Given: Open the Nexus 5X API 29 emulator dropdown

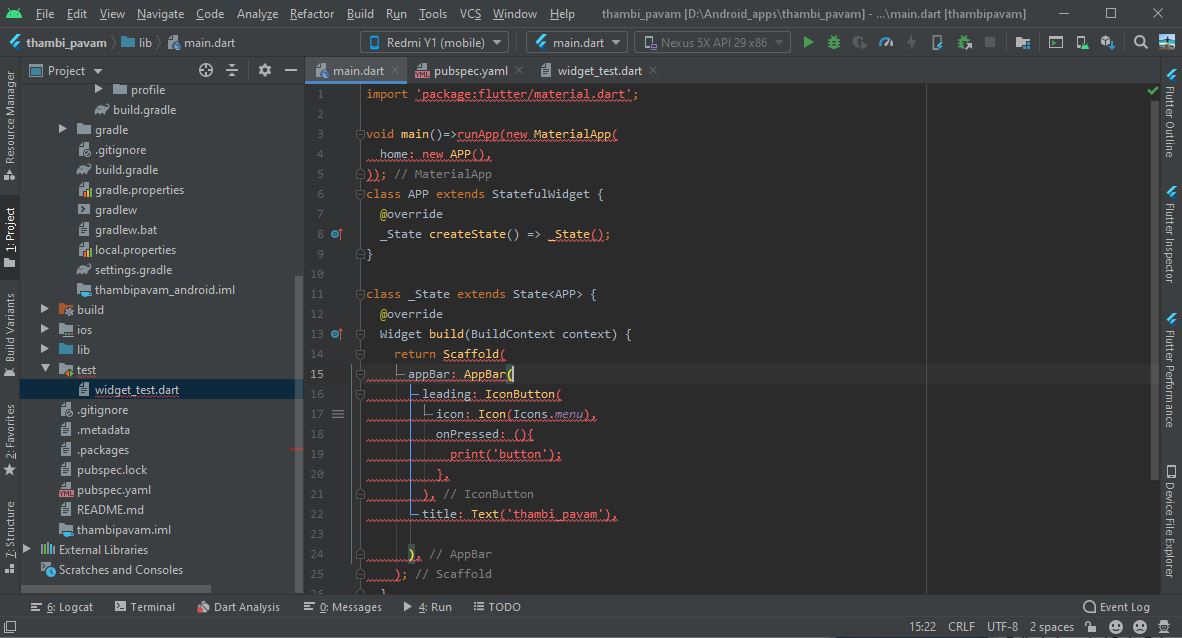Looking at the screenshot, I should [712, 42].
